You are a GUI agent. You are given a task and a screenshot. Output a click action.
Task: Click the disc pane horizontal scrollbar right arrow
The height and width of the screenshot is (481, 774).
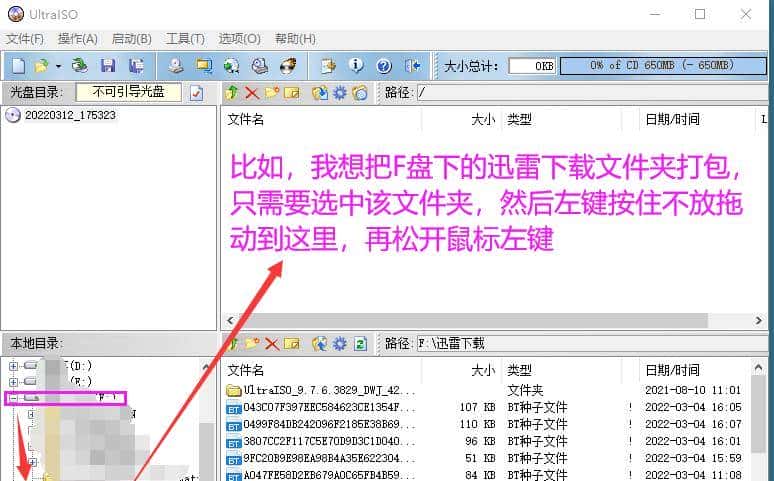click(759, 321)
